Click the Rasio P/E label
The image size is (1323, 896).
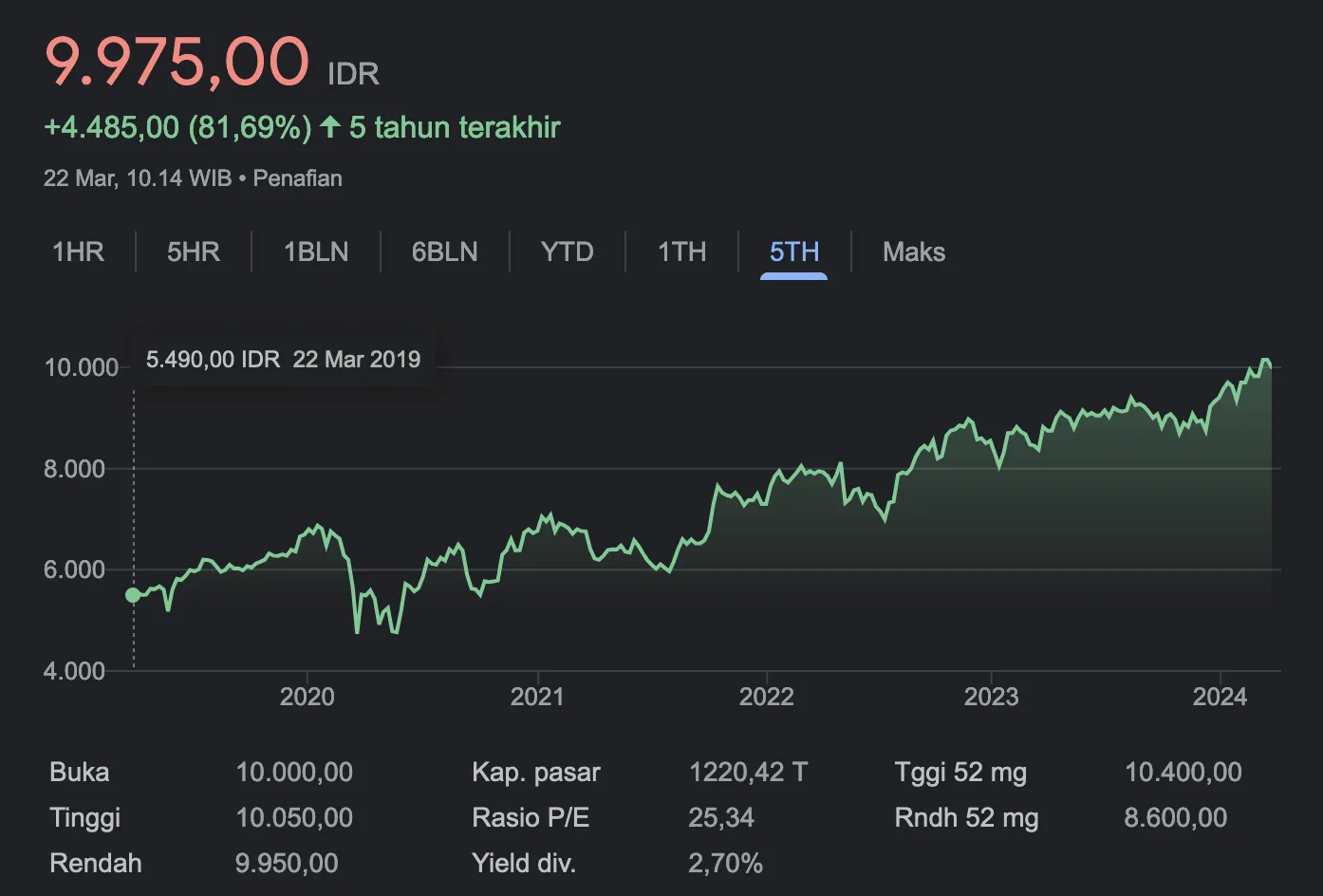point(531,818)
